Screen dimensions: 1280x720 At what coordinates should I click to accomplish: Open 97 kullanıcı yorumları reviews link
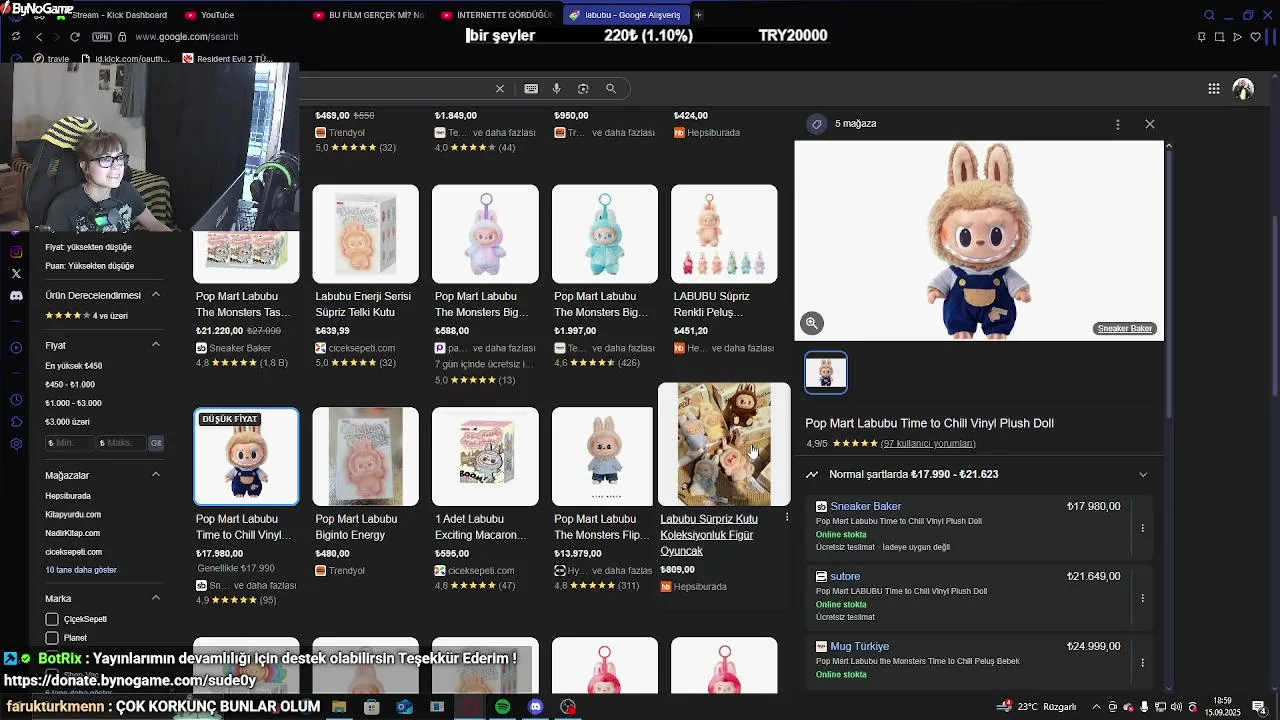click(928, 443)
